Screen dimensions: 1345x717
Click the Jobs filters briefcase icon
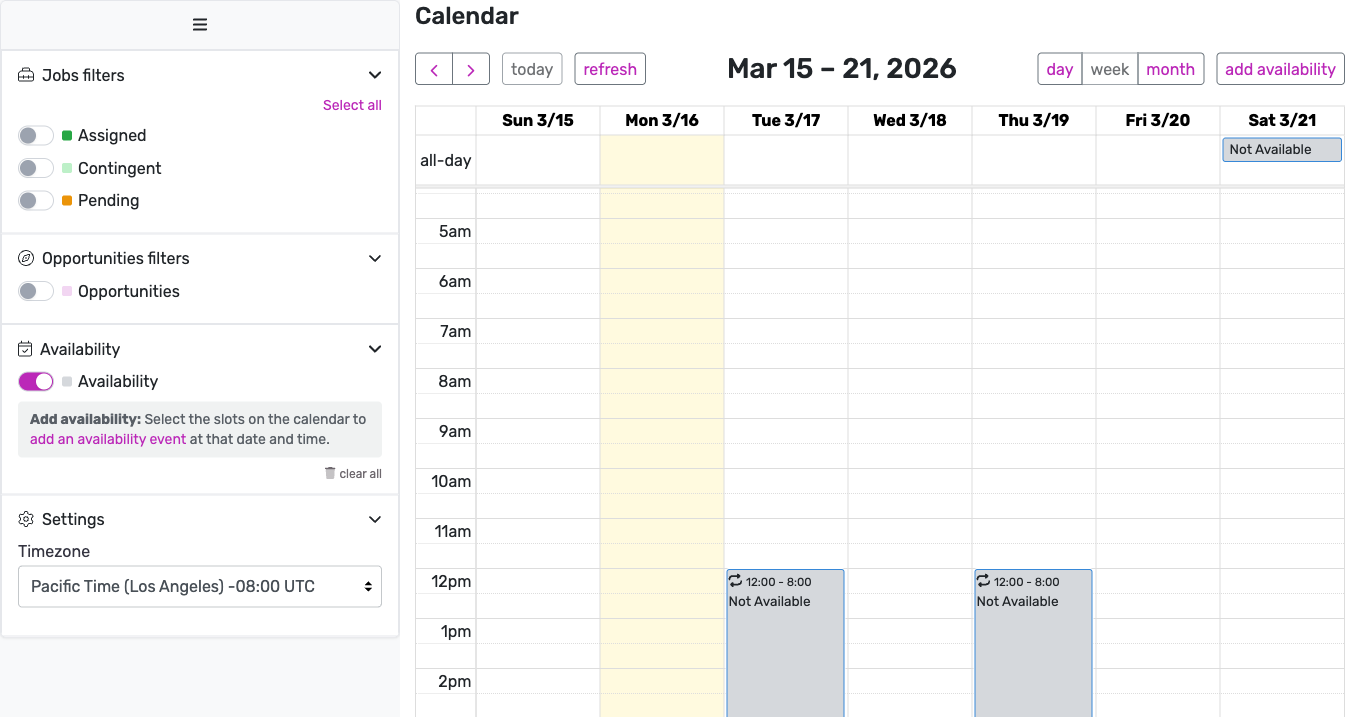point(24,75)
